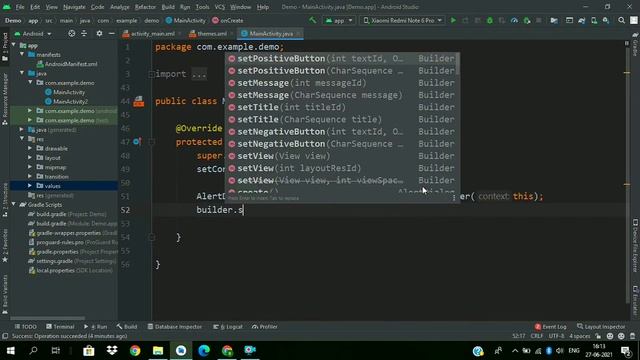This screenshot has width=640, height=360.
Task: Open the Layout Inspector tool window
Action: click(601, 327)
